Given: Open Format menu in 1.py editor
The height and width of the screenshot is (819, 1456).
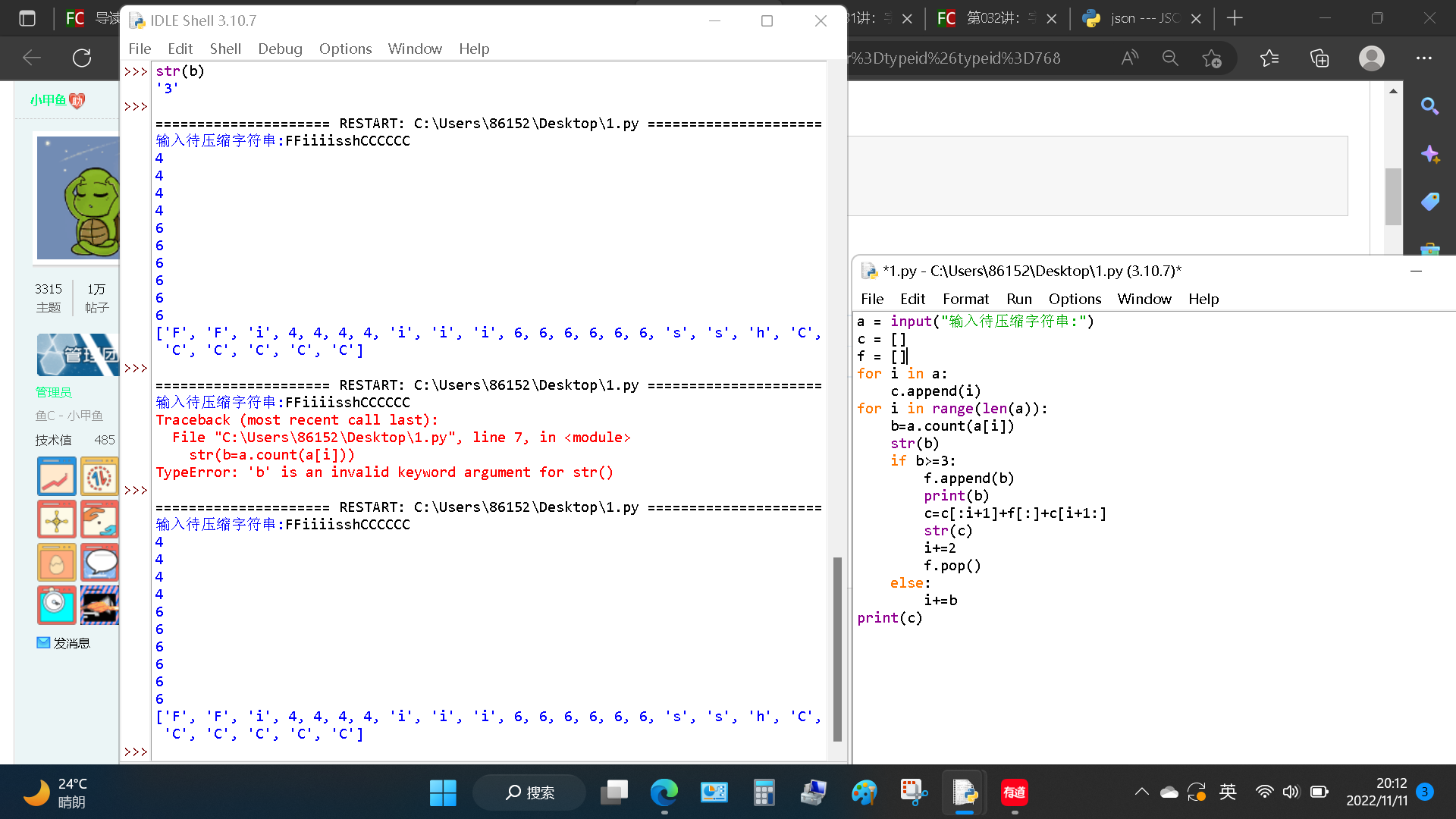Looking at the screenshot, I should [x=965, y=299].
